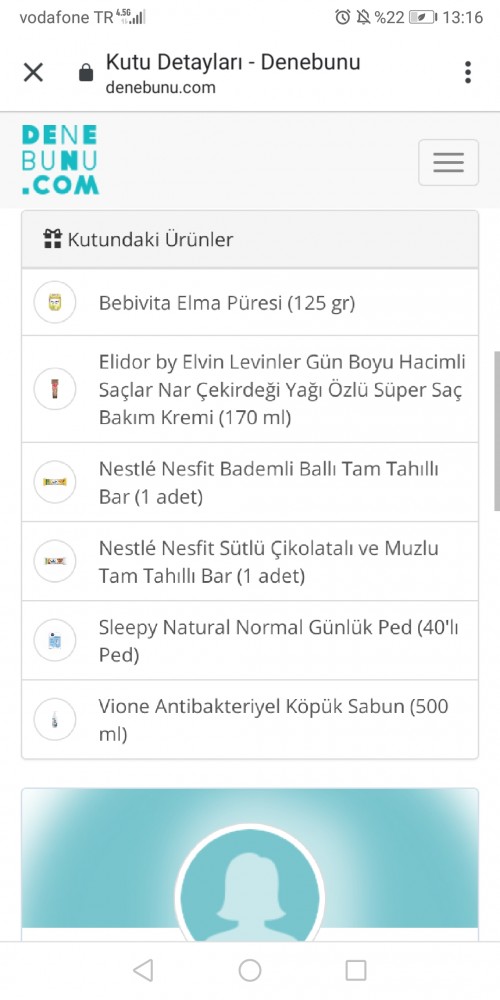Viewport: 500px width, 1000px height.
Task: Tap the Nesfit Sütlü Çikolatalı bar icon
Action: [x=55, y=561]
